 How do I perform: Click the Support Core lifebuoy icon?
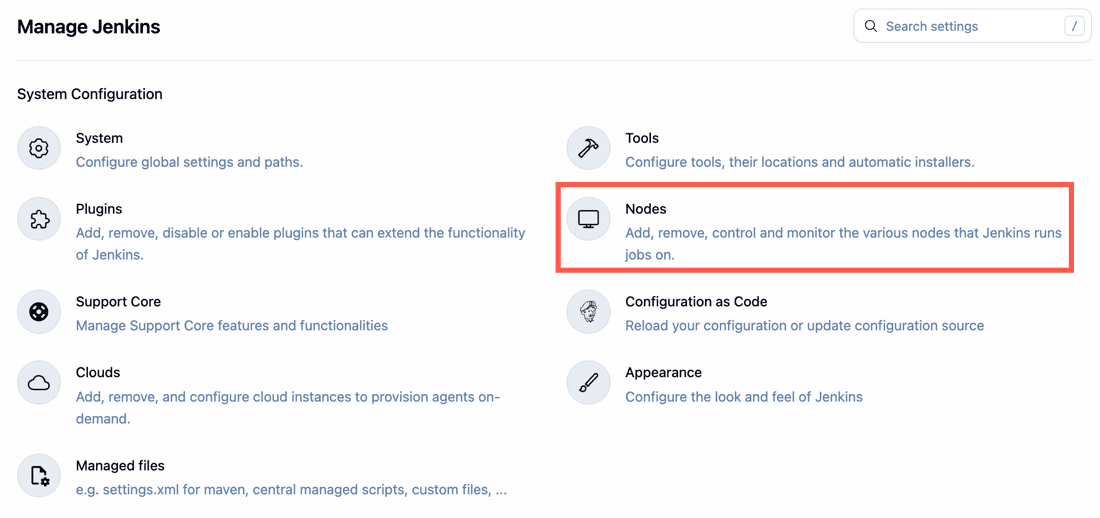39,312
